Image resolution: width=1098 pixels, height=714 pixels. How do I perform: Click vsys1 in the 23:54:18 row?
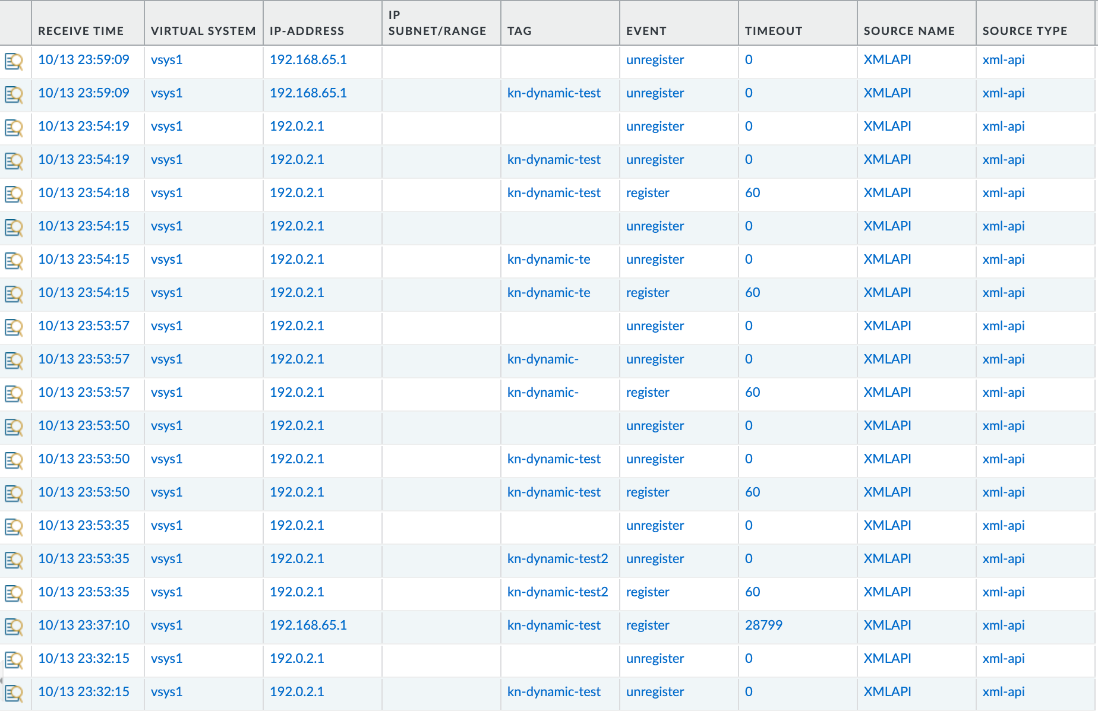166,193
